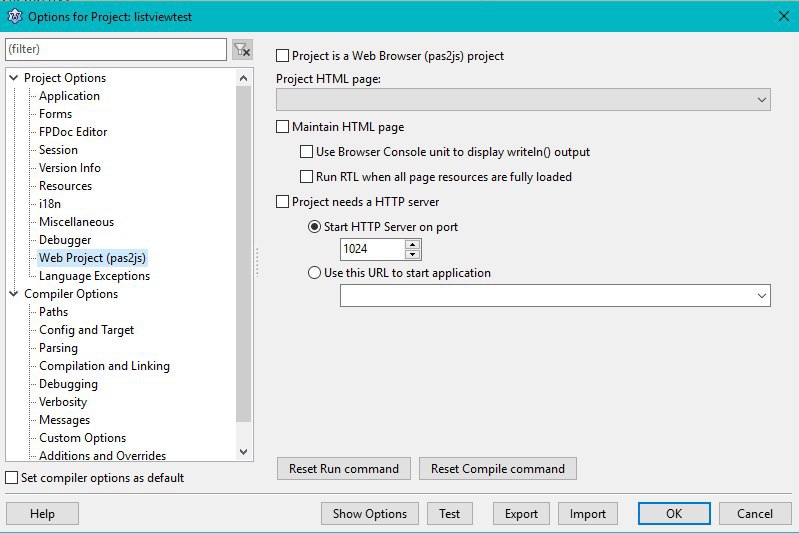The height and width of the screenshot is (533, 799).
Task: Decrease the HTTP port number
Action: point(412,254)
